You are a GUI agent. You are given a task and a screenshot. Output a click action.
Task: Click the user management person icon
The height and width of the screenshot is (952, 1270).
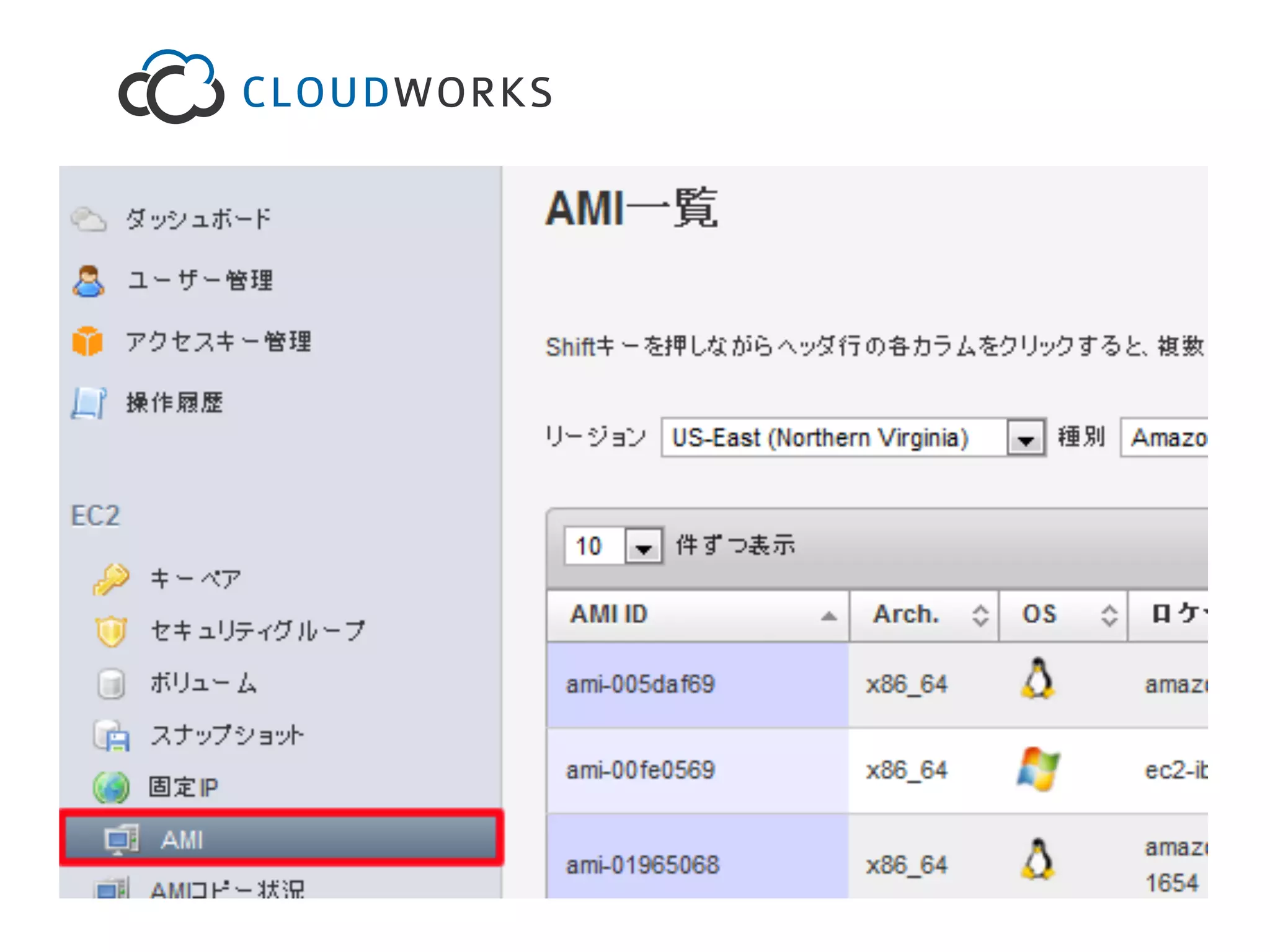[88, 281]
